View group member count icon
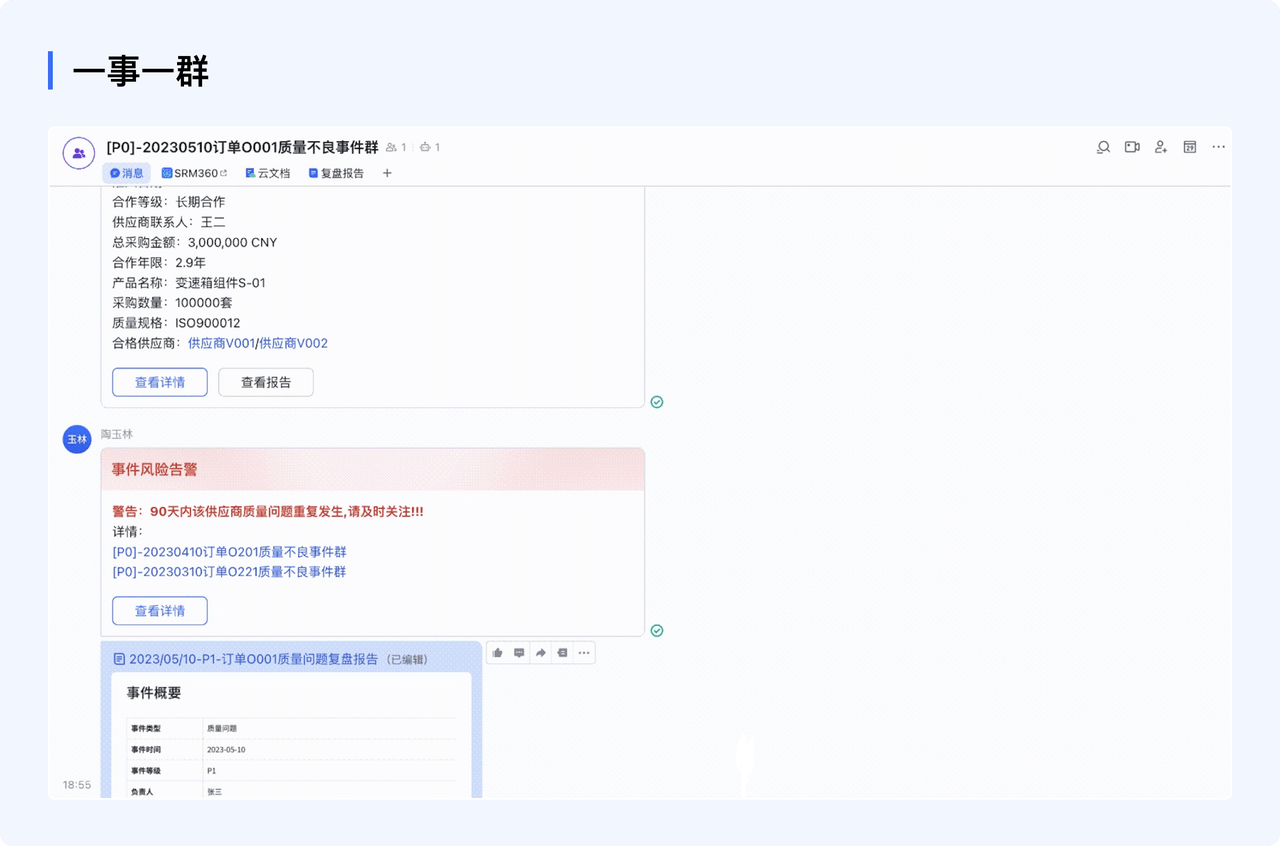The image size is (1280, 846). point(396,147)
